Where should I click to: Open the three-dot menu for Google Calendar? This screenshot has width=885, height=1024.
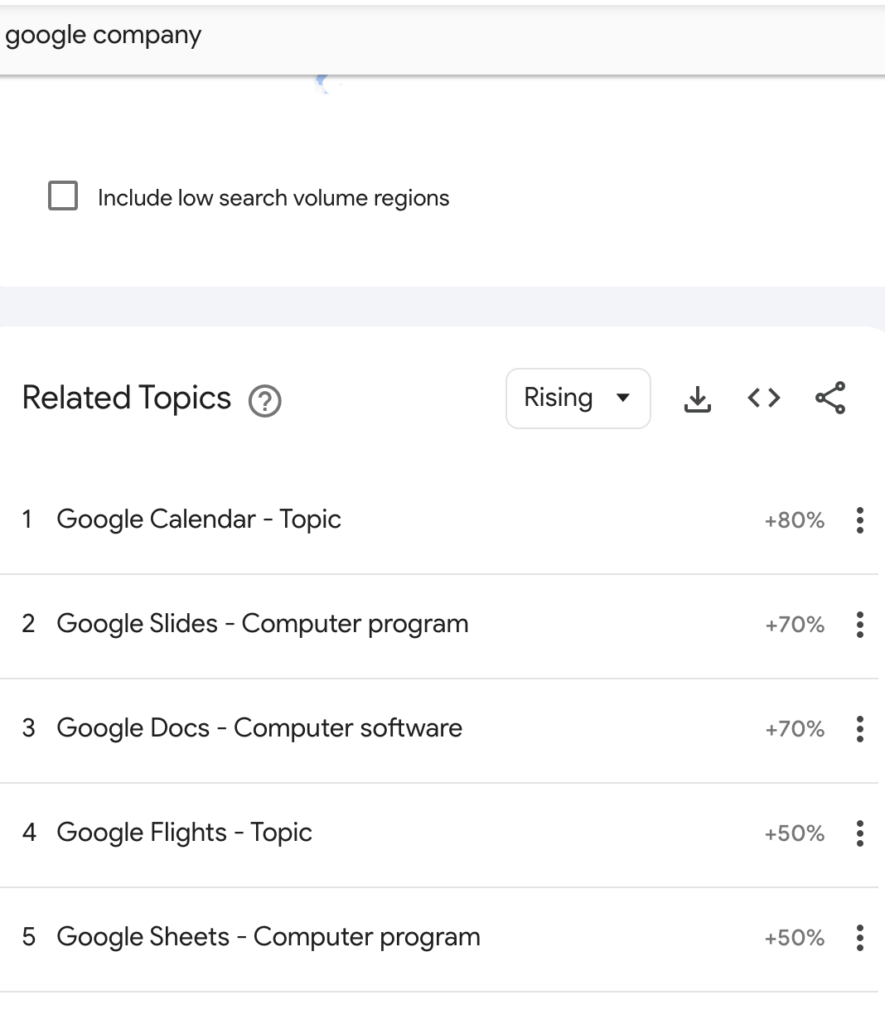pos(858,521)
